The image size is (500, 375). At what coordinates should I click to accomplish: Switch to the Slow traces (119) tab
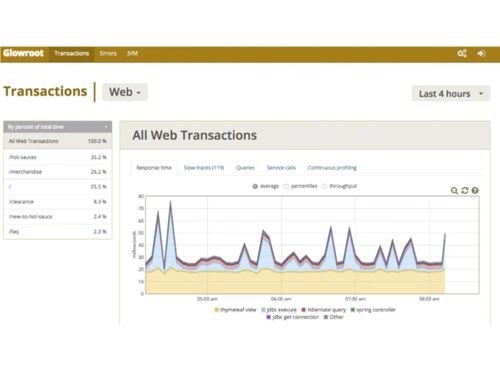[204, 168]
